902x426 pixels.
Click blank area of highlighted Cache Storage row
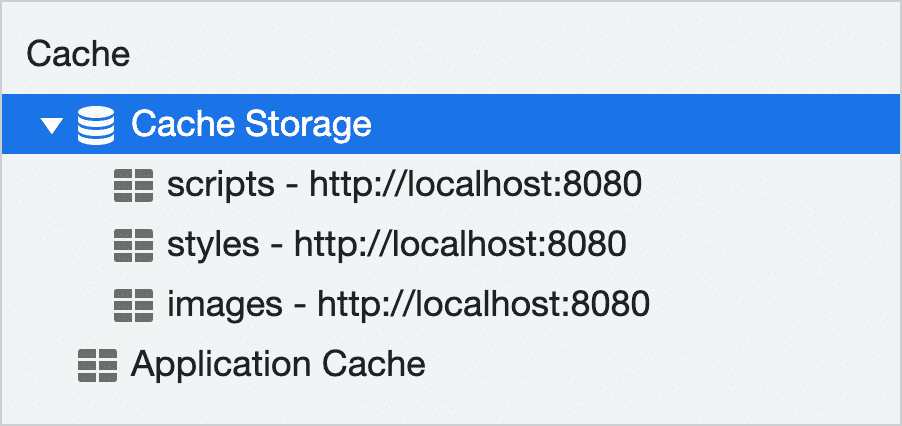click(640, 125)
